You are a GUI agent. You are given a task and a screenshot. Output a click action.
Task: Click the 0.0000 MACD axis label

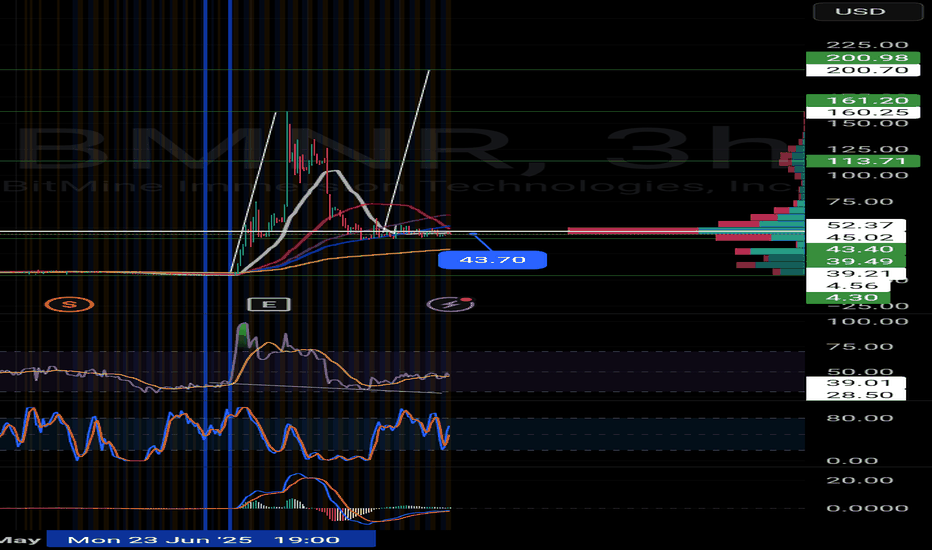(x=867, y=508)
